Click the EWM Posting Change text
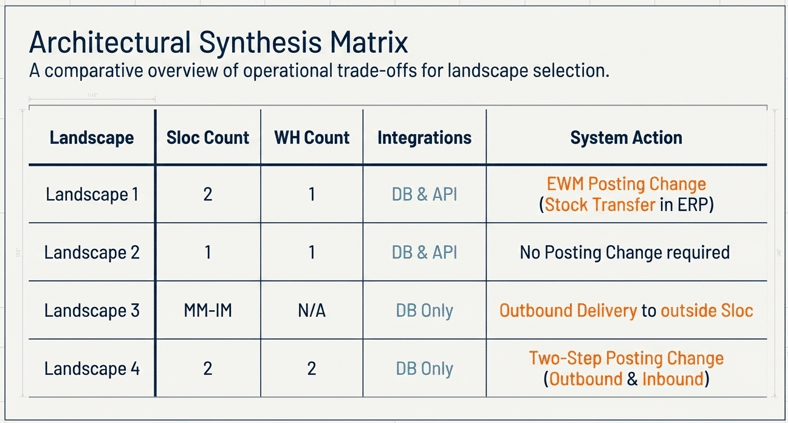This screenshot has width=788, height=423. pos(626,184)
